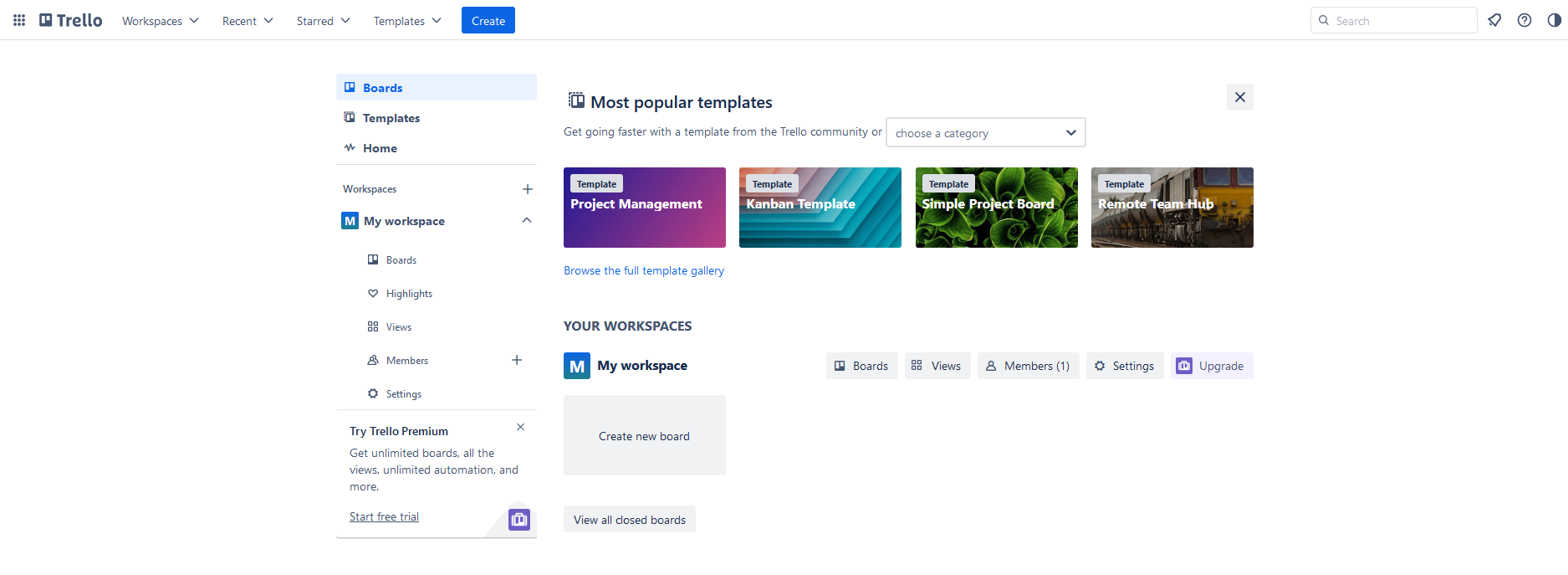Open the notifications bell icon
The width and height of the screenshot is (1568, 575).
click(1494, 20)
